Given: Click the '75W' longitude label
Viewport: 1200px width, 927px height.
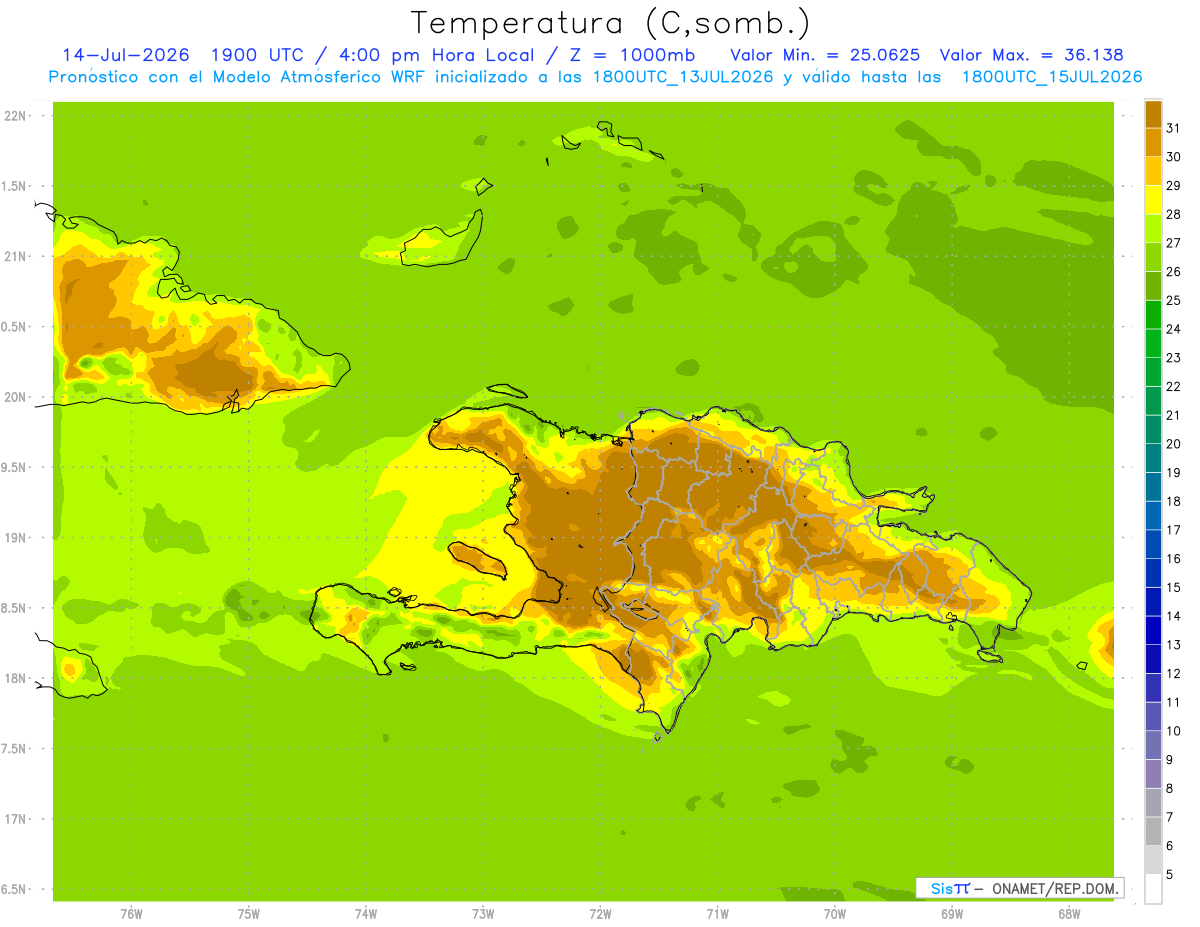Looking at the screenshot, I should tap(249, 913).
